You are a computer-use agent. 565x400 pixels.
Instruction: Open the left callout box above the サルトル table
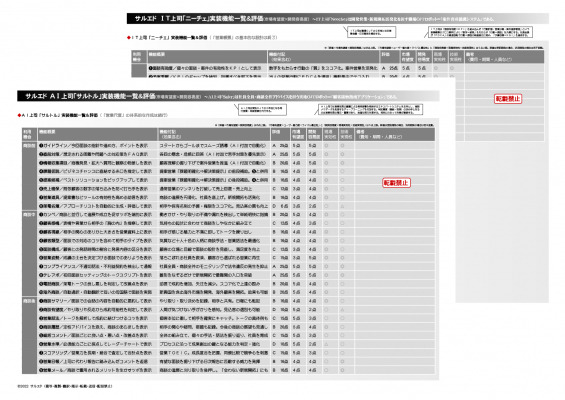click(262, 110)
